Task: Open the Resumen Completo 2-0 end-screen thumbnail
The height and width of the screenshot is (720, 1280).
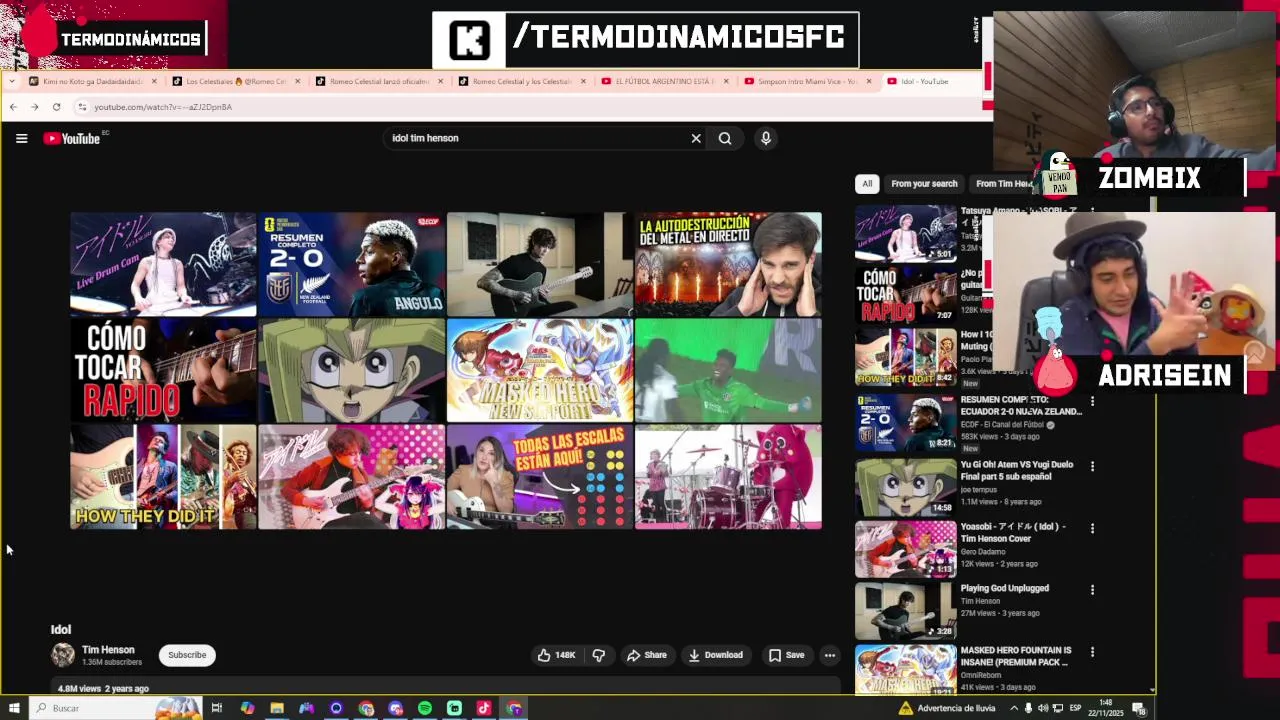Action: tap(351, 264)
